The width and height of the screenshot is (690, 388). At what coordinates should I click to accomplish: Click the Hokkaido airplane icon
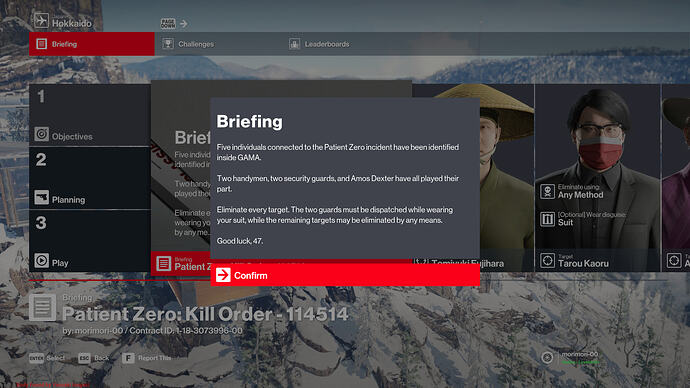pos(41,20)
